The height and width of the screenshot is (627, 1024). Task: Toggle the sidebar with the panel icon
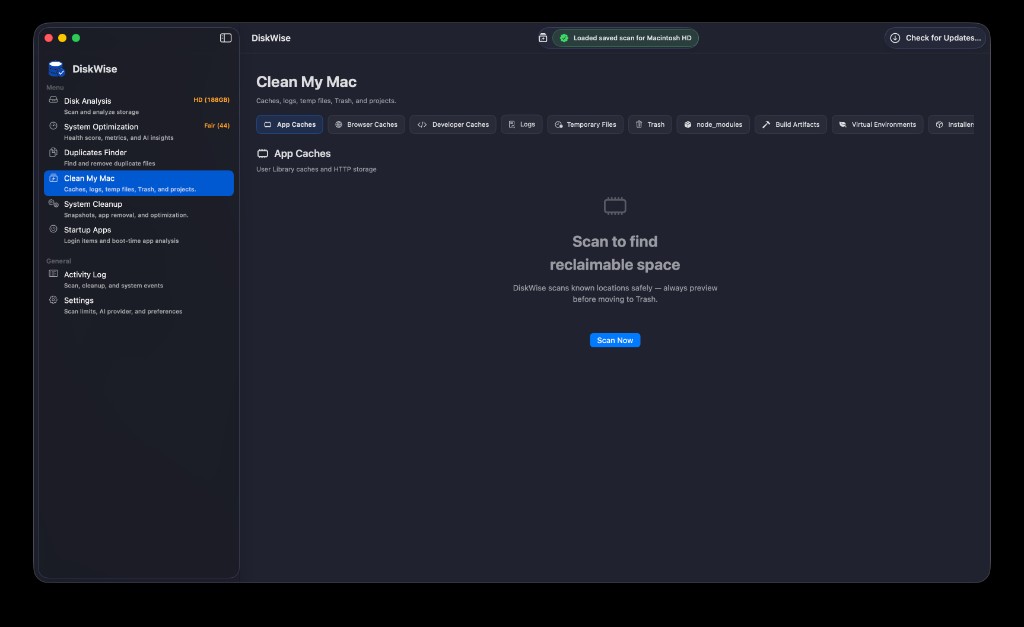click(x=225, y=38)
